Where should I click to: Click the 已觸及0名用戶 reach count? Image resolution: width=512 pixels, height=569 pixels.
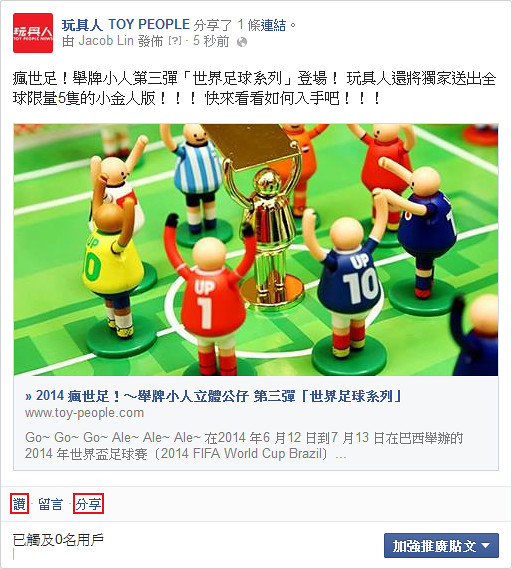coord(58,540)
